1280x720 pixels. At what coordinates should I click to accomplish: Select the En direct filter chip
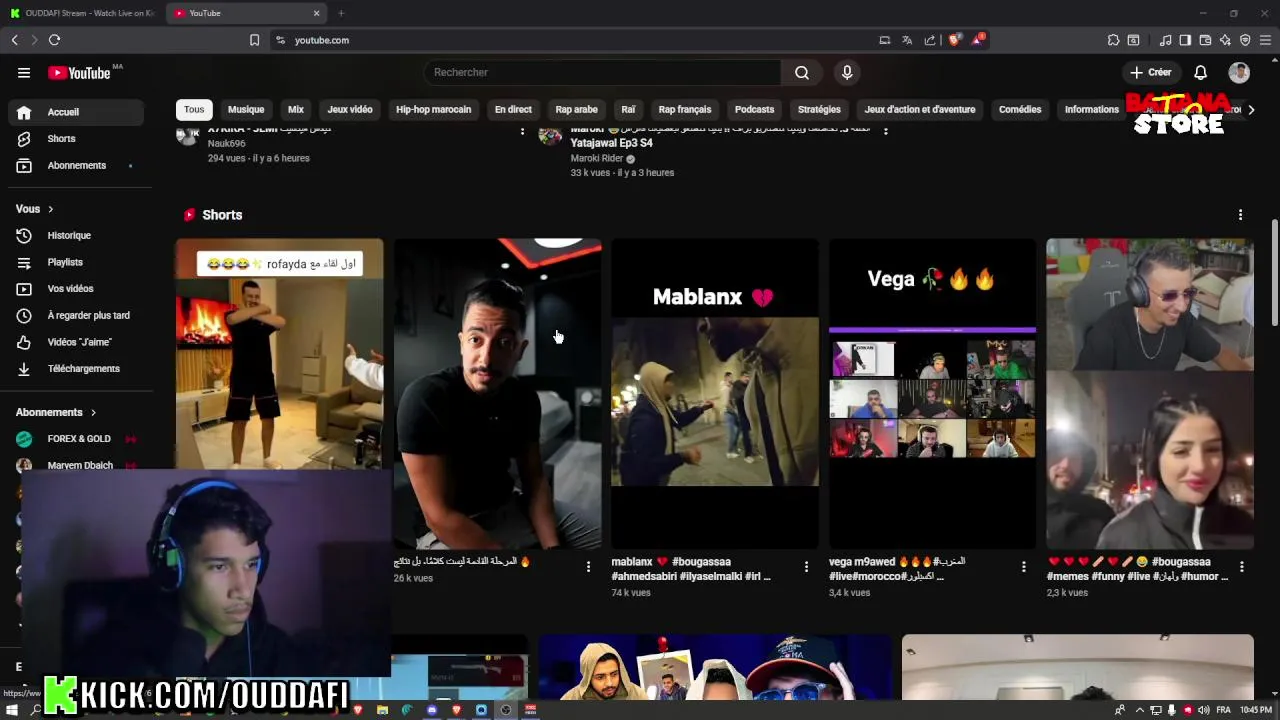513,109
